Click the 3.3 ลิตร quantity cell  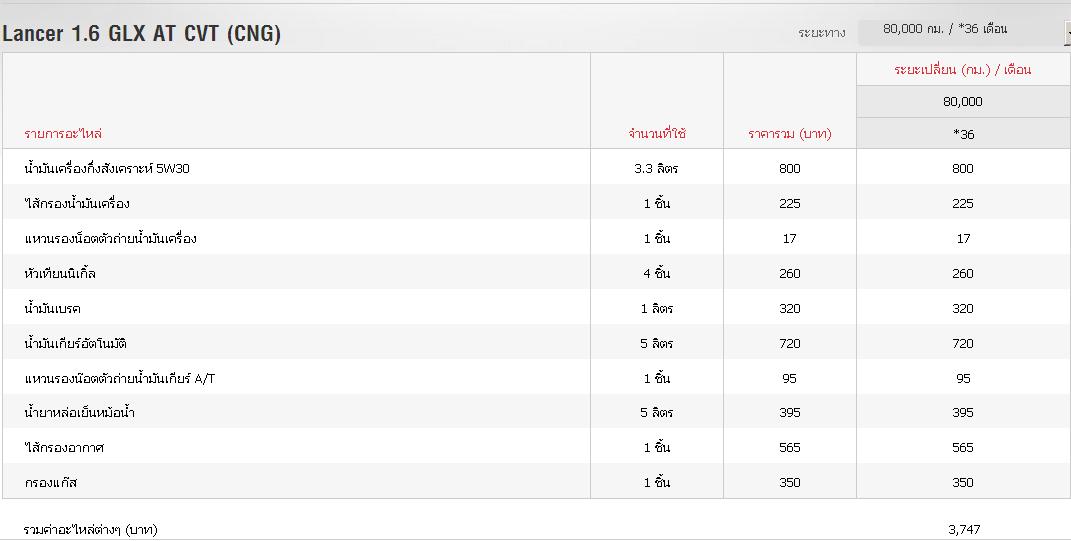click(x=656, y=169)
